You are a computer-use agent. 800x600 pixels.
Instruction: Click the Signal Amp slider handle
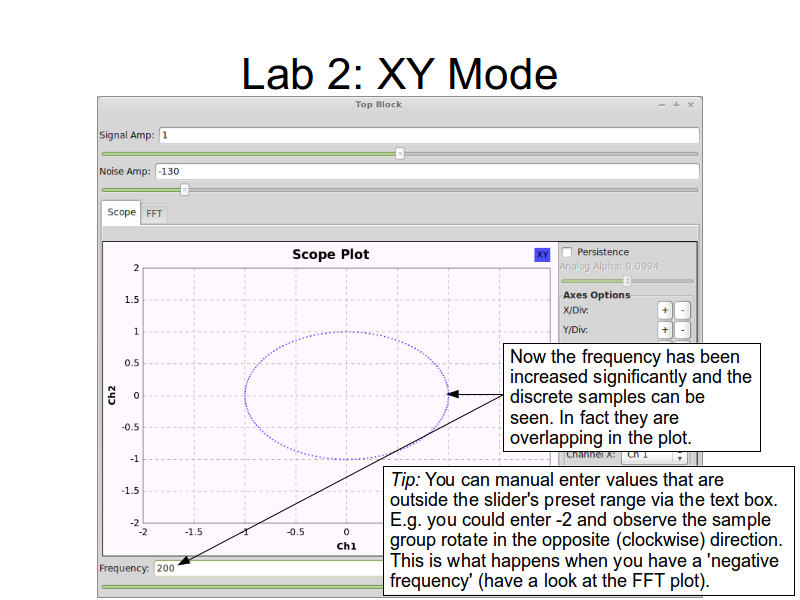(x=399, y=153)
